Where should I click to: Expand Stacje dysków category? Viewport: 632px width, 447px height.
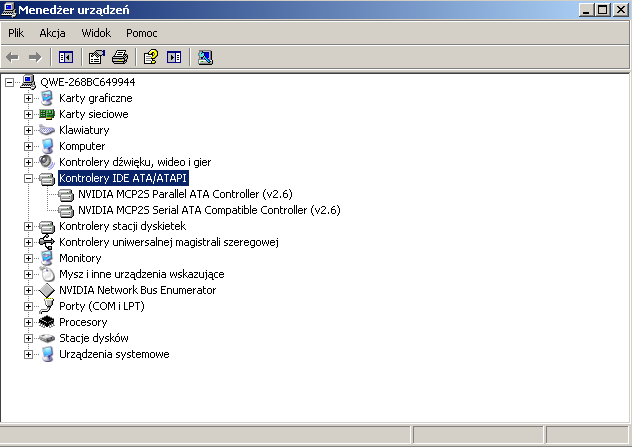28,338
